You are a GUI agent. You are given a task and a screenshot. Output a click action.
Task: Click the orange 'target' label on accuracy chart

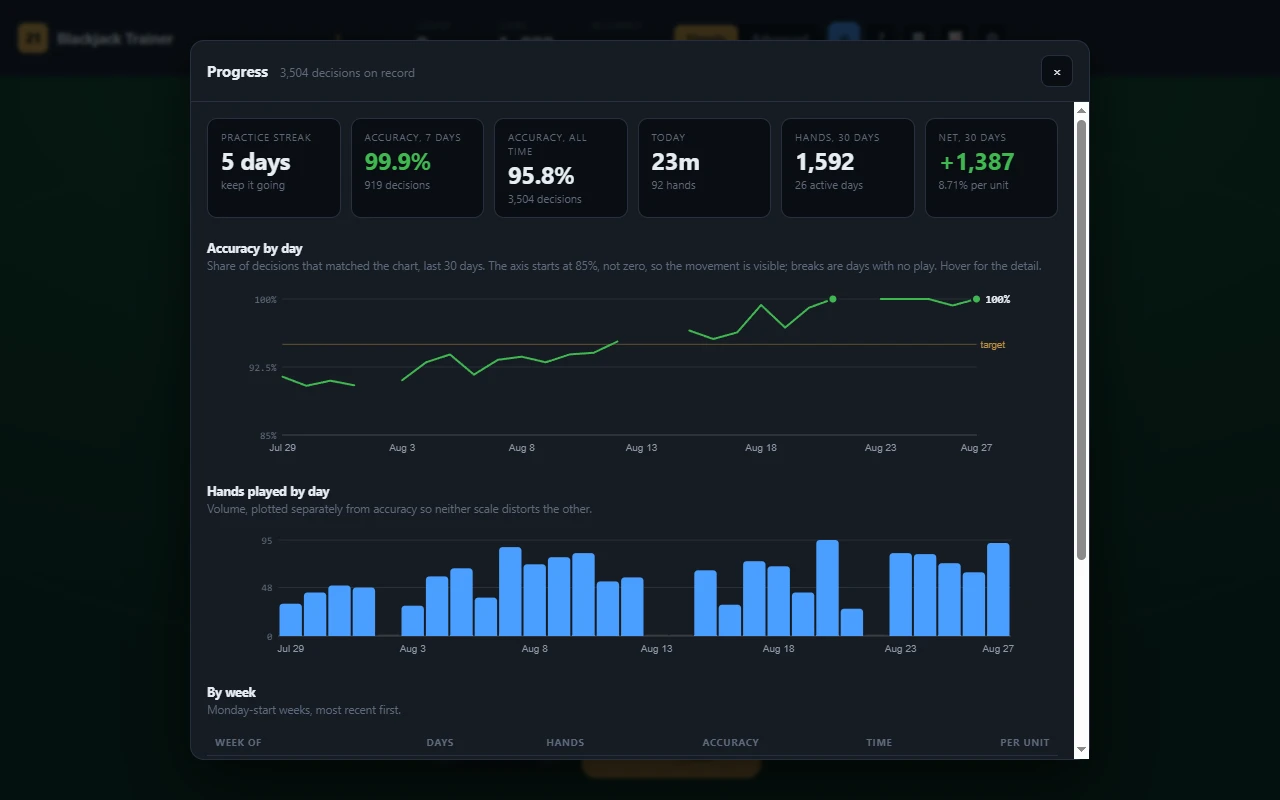[x=992, y=345]
